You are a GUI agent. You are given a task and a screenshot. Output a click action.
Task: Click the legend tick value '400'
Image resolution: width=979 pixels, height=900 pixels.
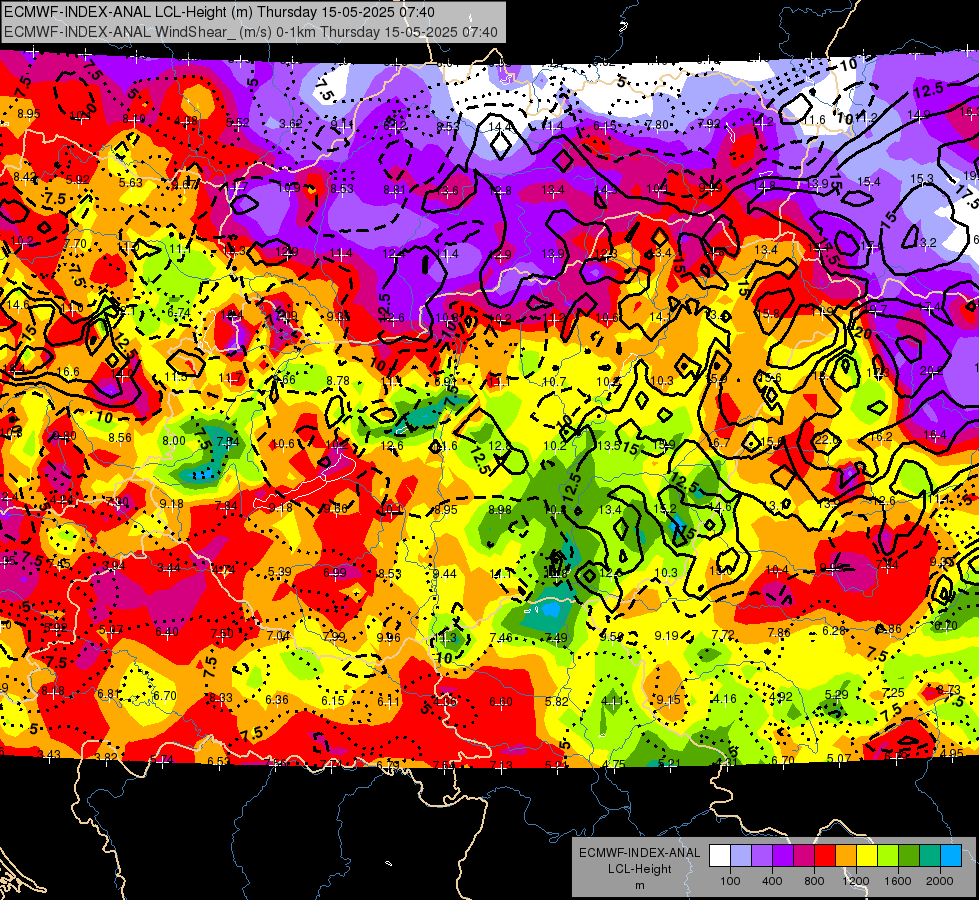(x=772, y=881)
